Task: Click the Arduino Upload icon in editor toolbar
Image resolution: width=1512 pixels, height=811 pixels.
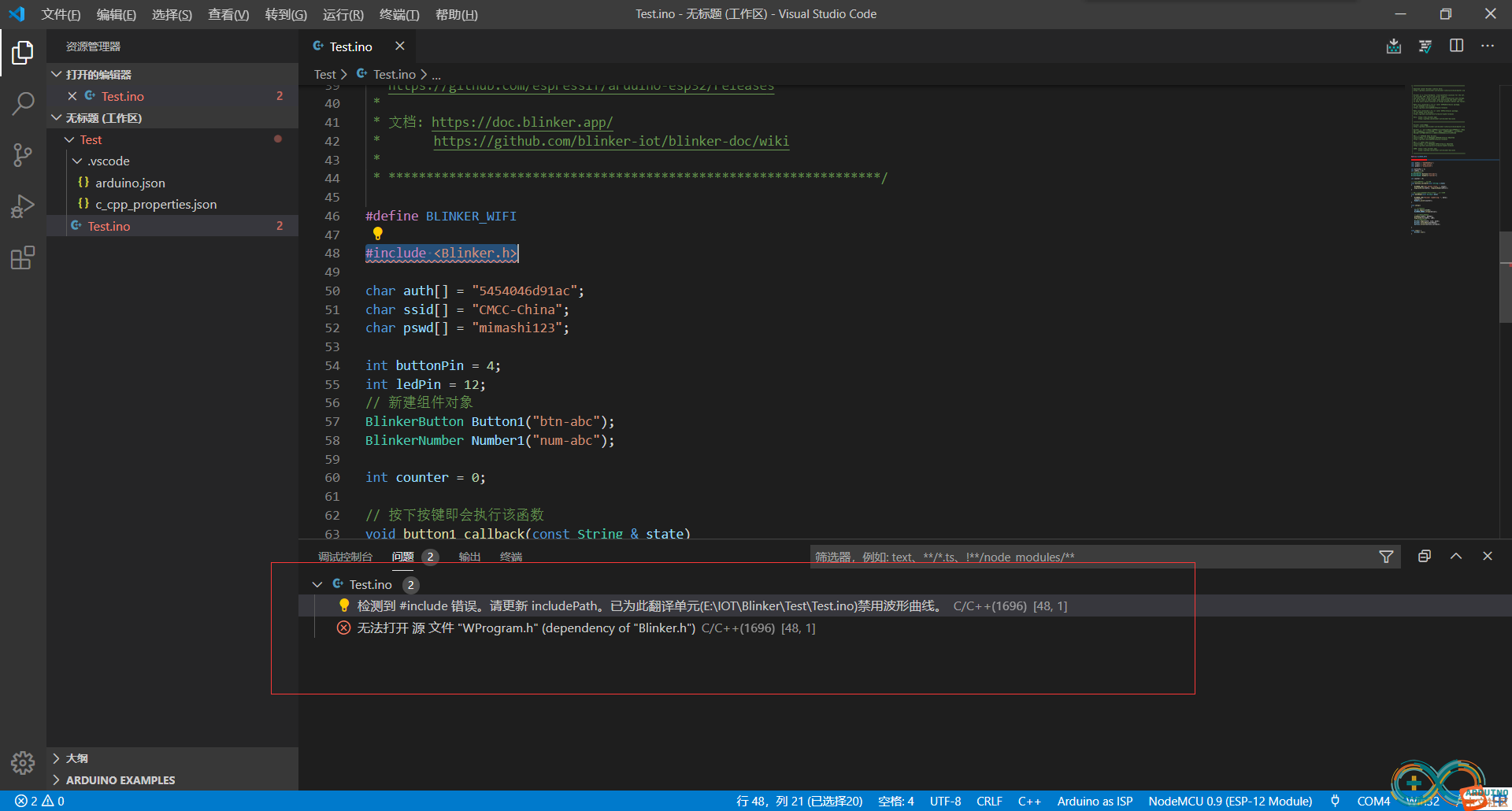Action: coord(1394,46)
